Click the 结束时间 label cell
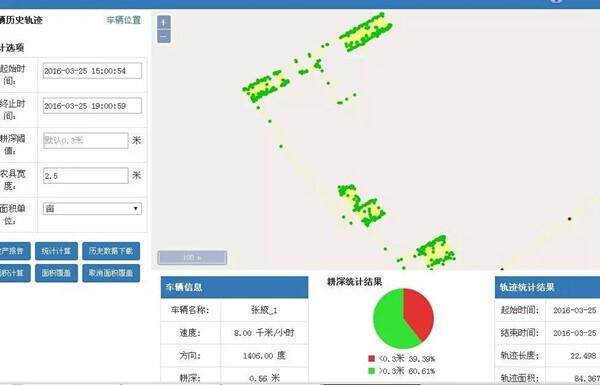This screenshot has height=385, width=600. click(520, 333)
